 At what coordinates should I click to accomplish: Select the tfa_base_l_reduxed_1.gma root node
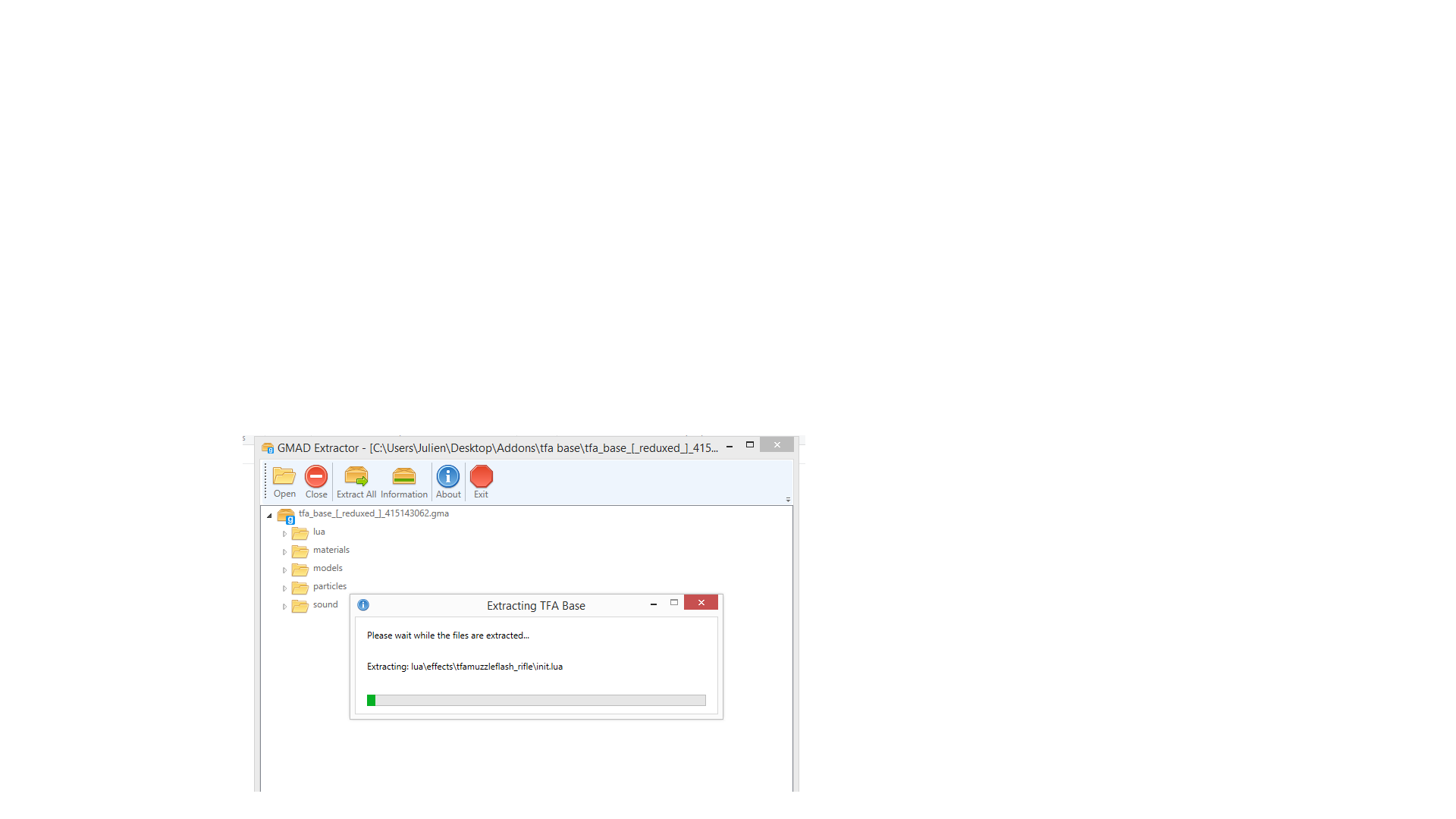pyautogui.click(x=374, y=512)
